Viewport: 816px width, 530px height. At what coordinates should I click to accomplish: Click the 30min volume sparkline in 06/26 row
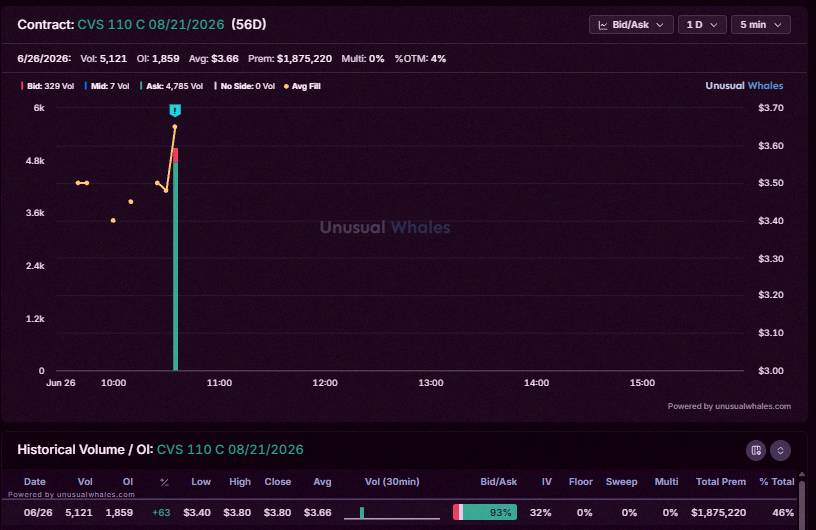[x=392, y=513]
